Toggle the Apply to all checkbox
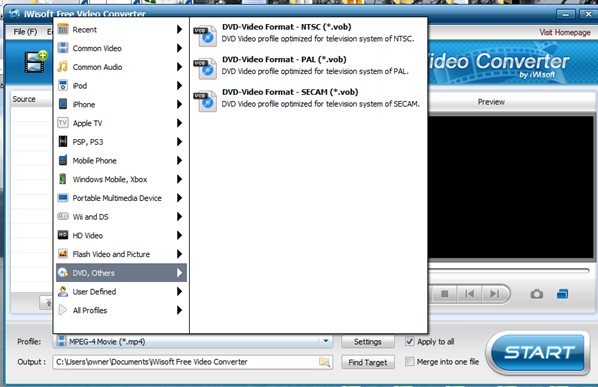 click(x=410, y=341)
